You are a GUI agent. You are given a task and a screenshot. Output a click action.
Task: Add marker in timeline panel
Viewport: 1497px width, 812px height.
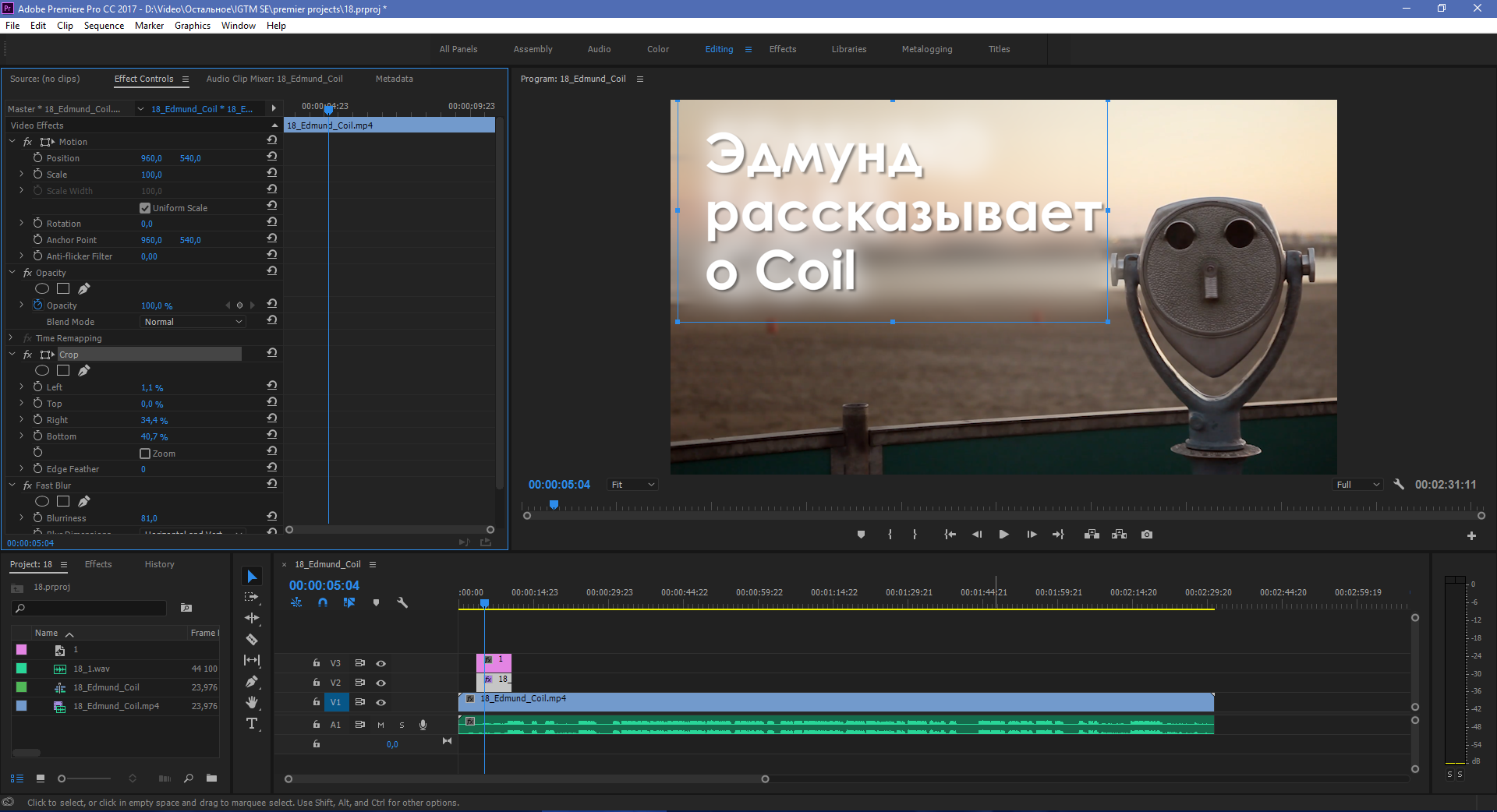click(376, 602)
